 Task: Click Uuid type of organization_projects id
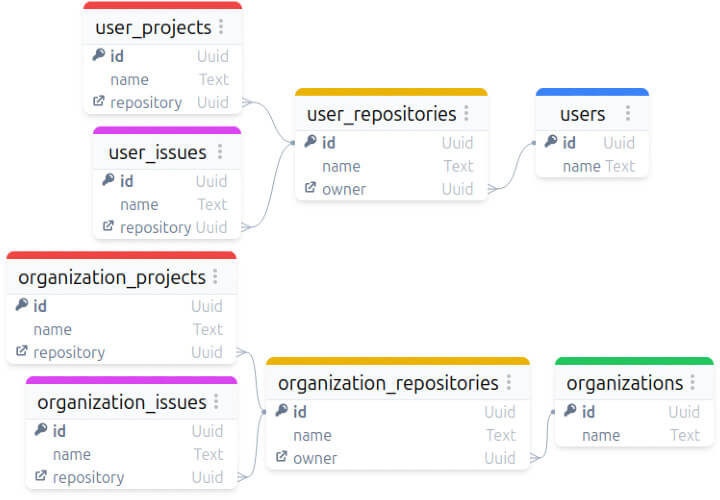[x=207, y=306]
